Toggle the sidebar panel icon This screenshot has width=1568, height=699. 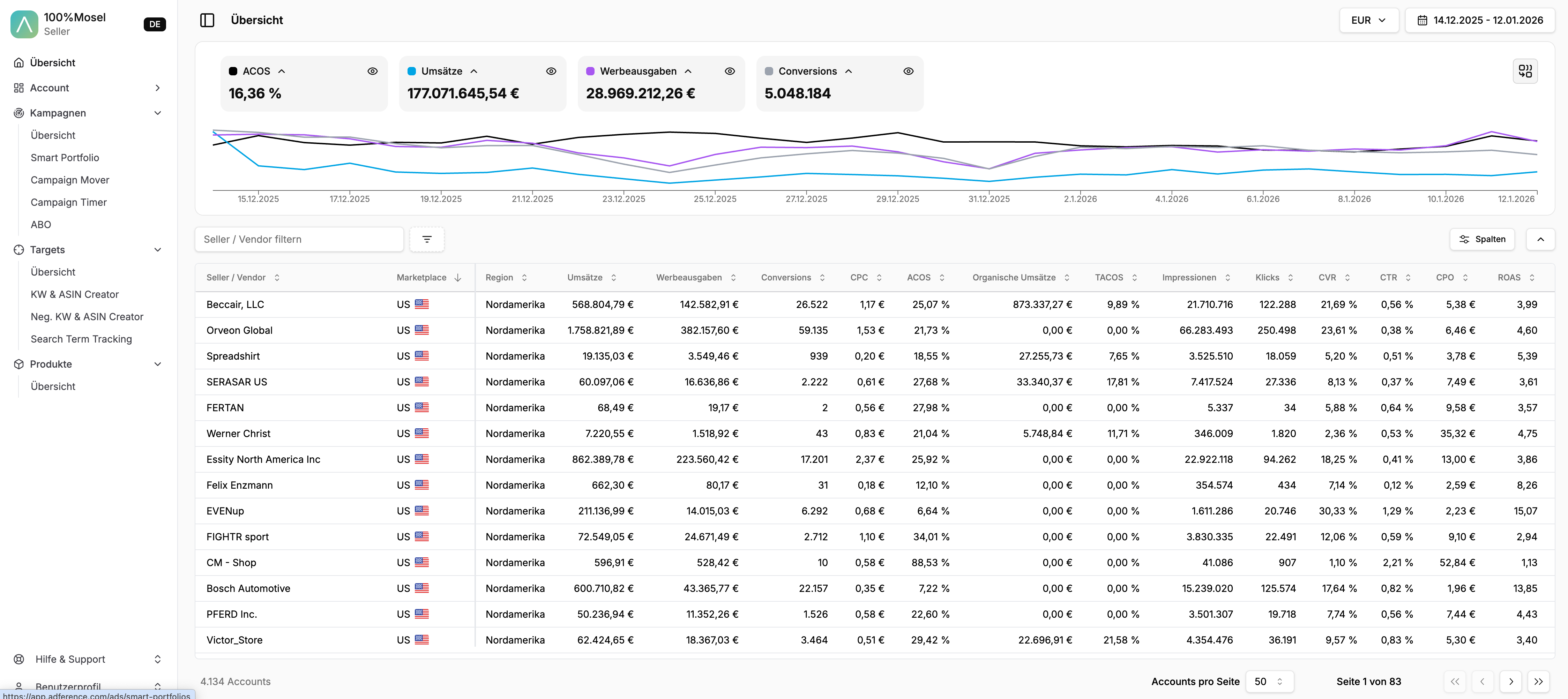coord(207,20)
